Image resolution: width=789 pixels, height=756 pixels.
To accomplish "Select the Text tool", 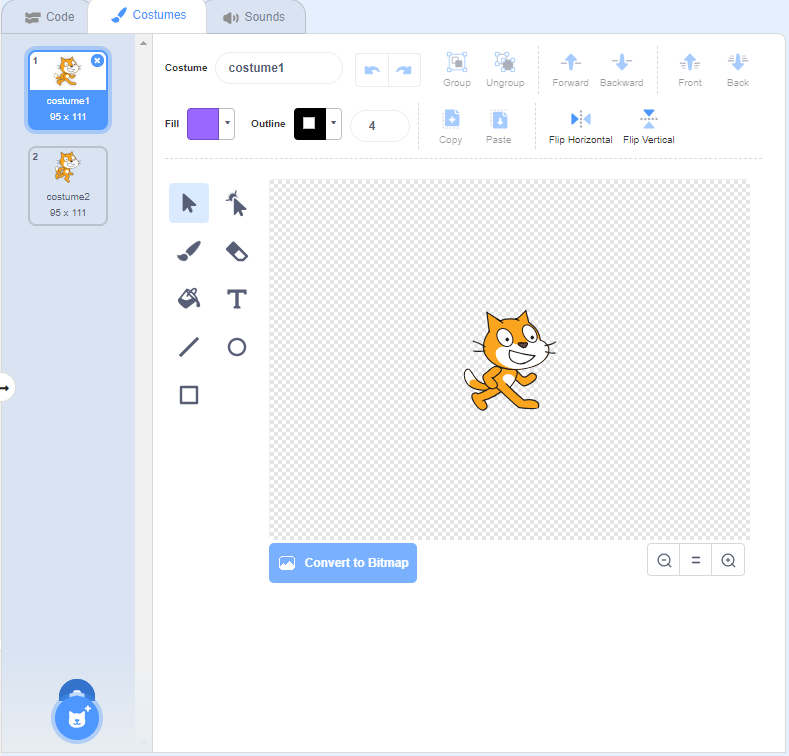I will click(236, 299).
